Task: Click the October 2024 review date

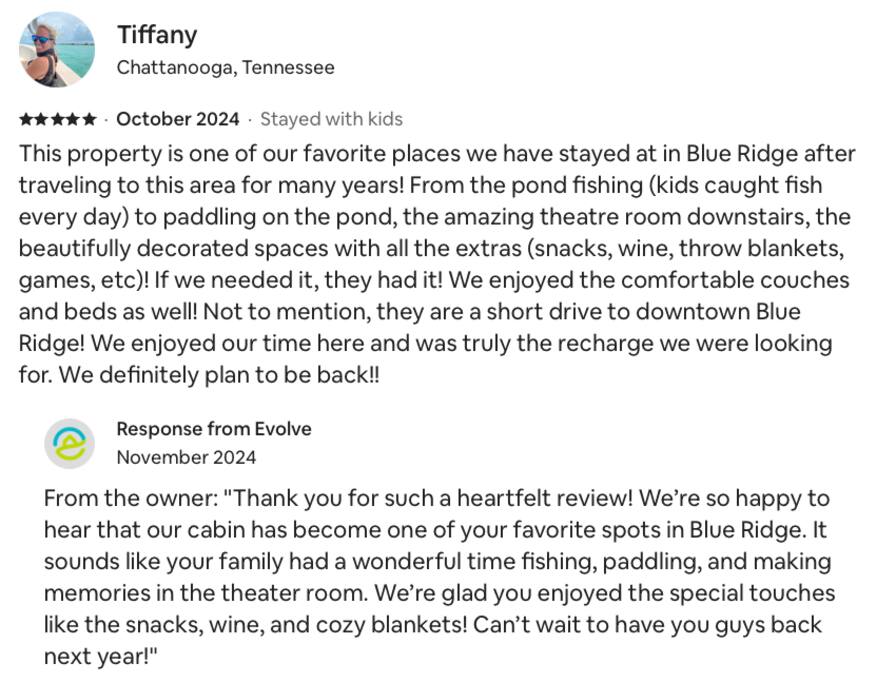Action: tap(178, 120)
